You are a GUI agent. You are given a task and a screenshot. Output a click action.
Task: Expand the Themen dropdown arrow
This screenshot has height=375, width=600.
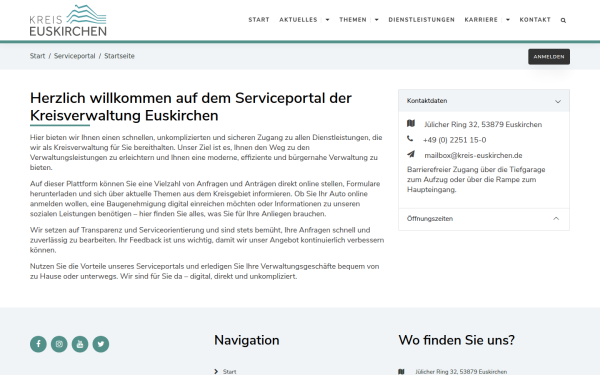coord(377,20)
